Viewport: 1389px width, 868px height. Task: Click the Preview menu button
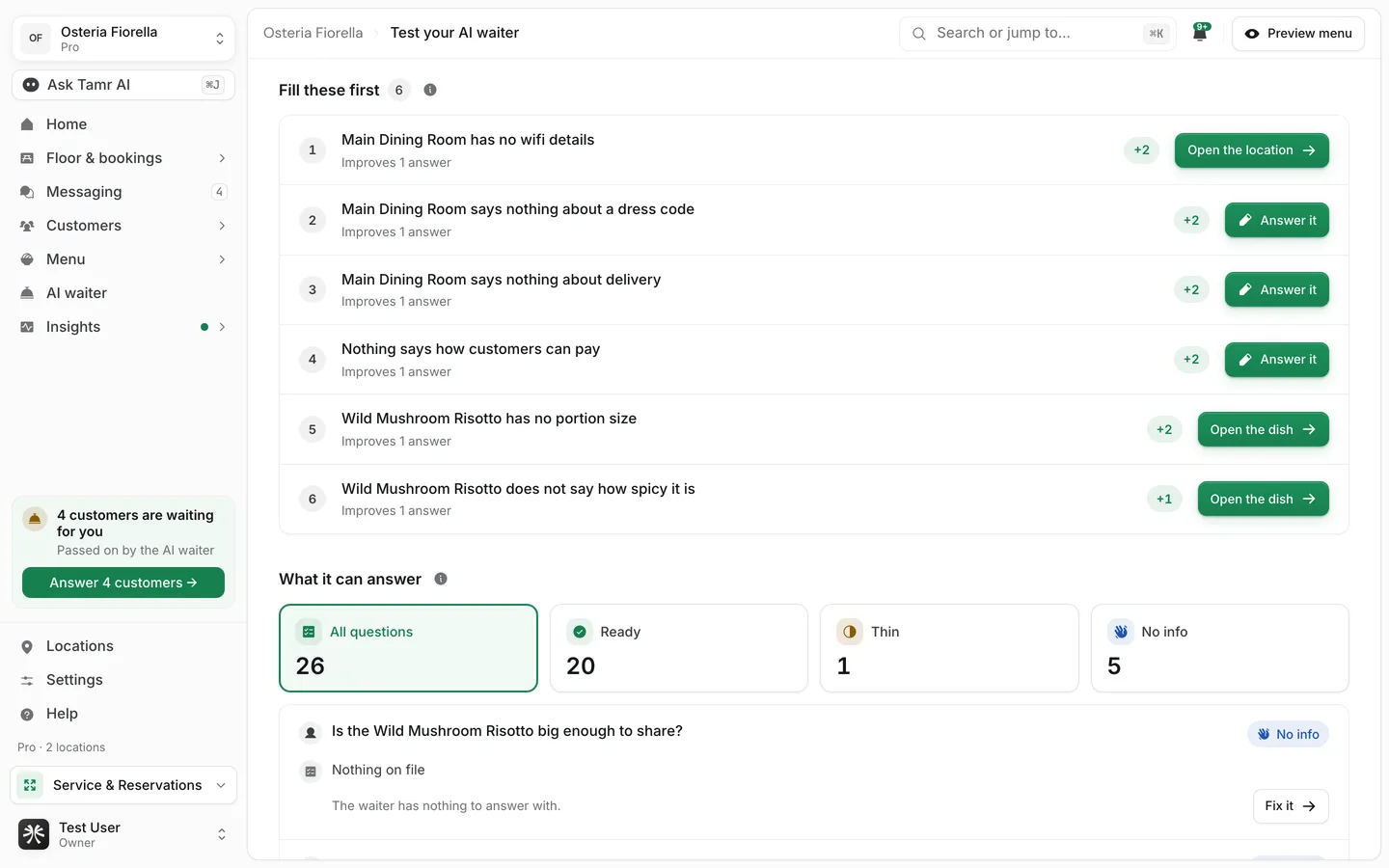point(1297,33)
